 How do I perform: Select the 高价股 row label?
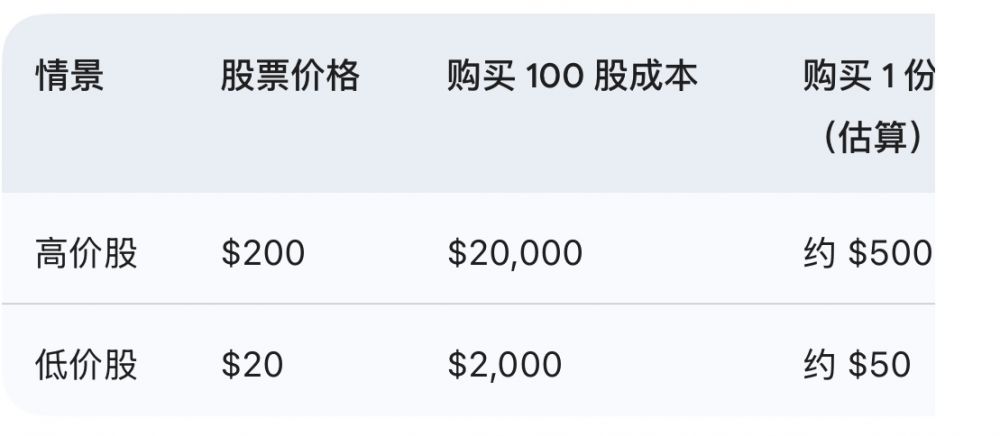(86, 253)
